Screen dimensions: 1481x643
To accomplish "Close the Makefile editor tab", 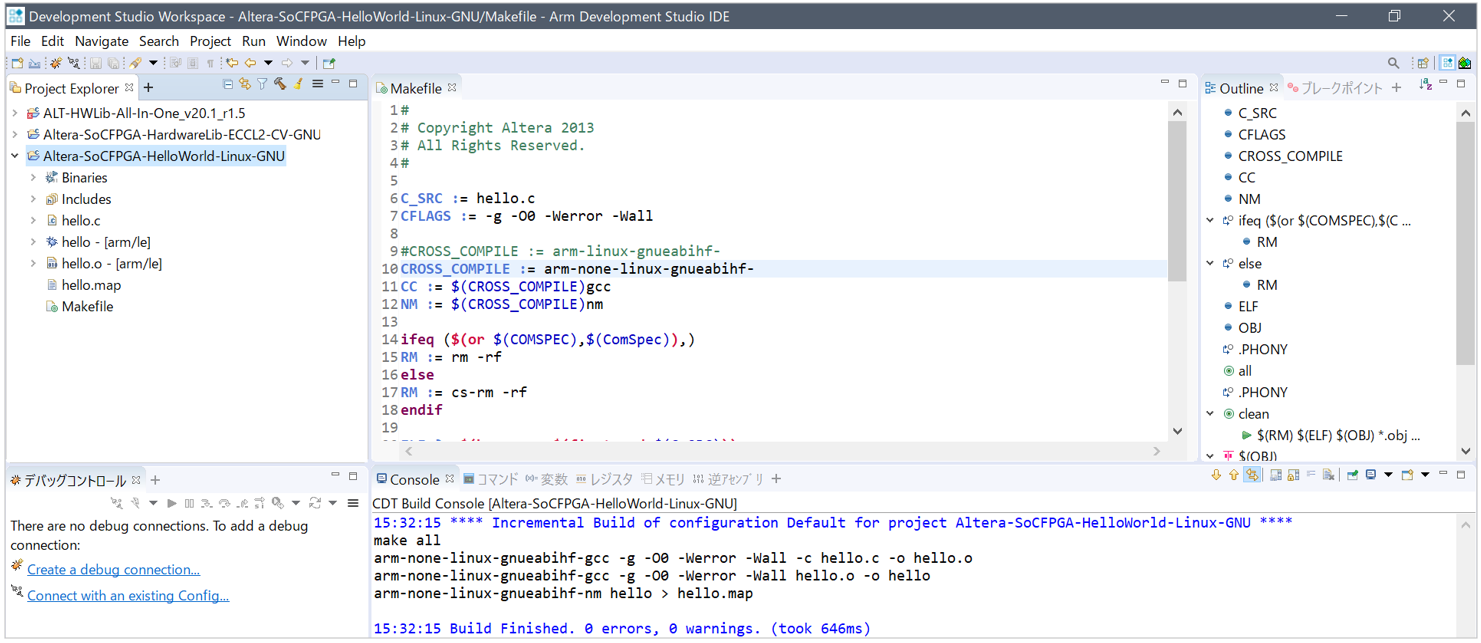I will point(452,88).
